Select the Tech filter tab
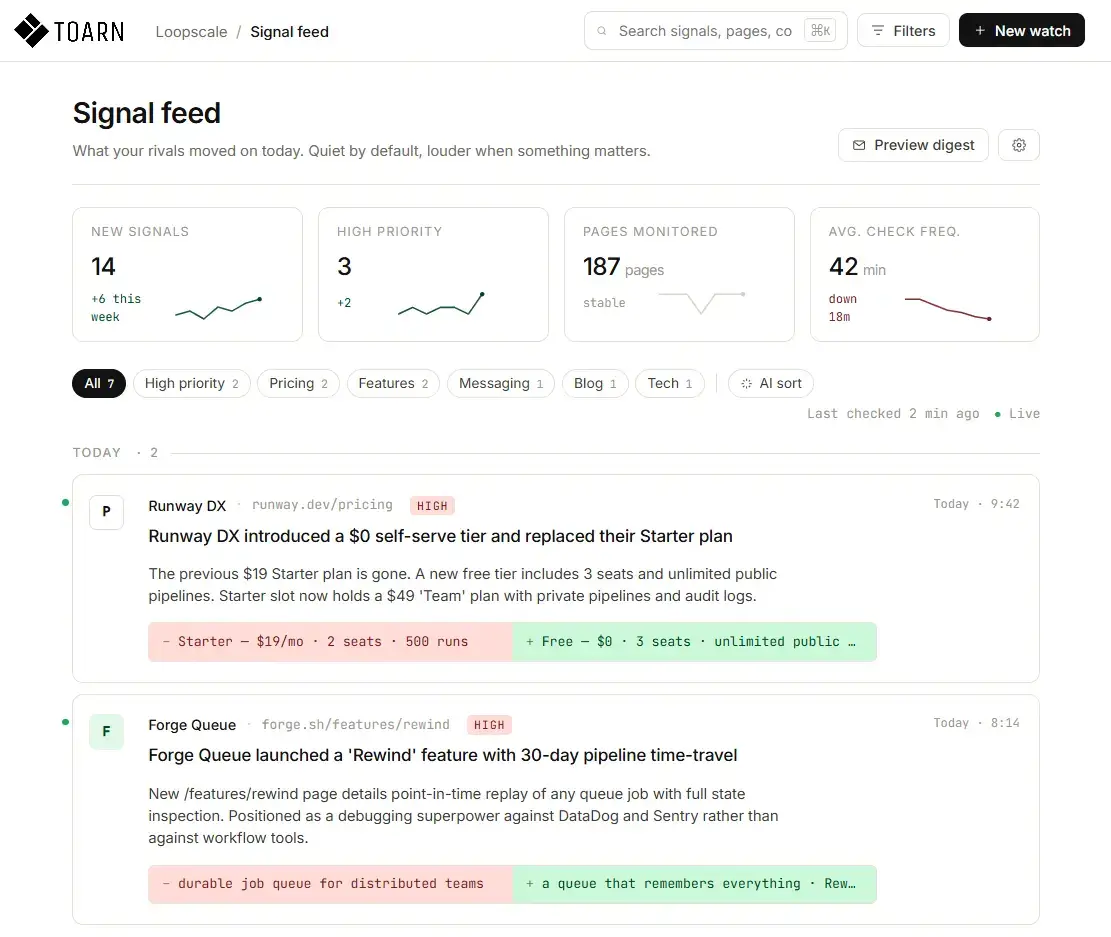This screenshot has height=937, width=1111. pos(670,383)
